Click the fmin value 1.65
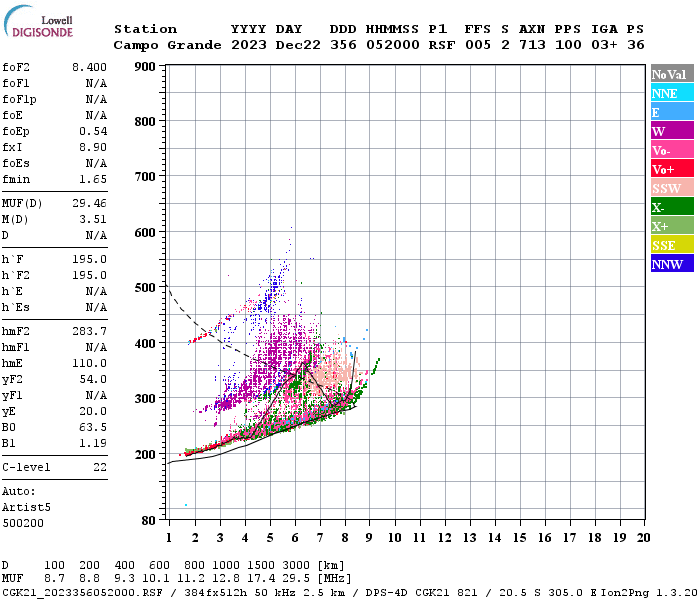Image resolution: width=700 pixels, height=600 pixels. 93,179
